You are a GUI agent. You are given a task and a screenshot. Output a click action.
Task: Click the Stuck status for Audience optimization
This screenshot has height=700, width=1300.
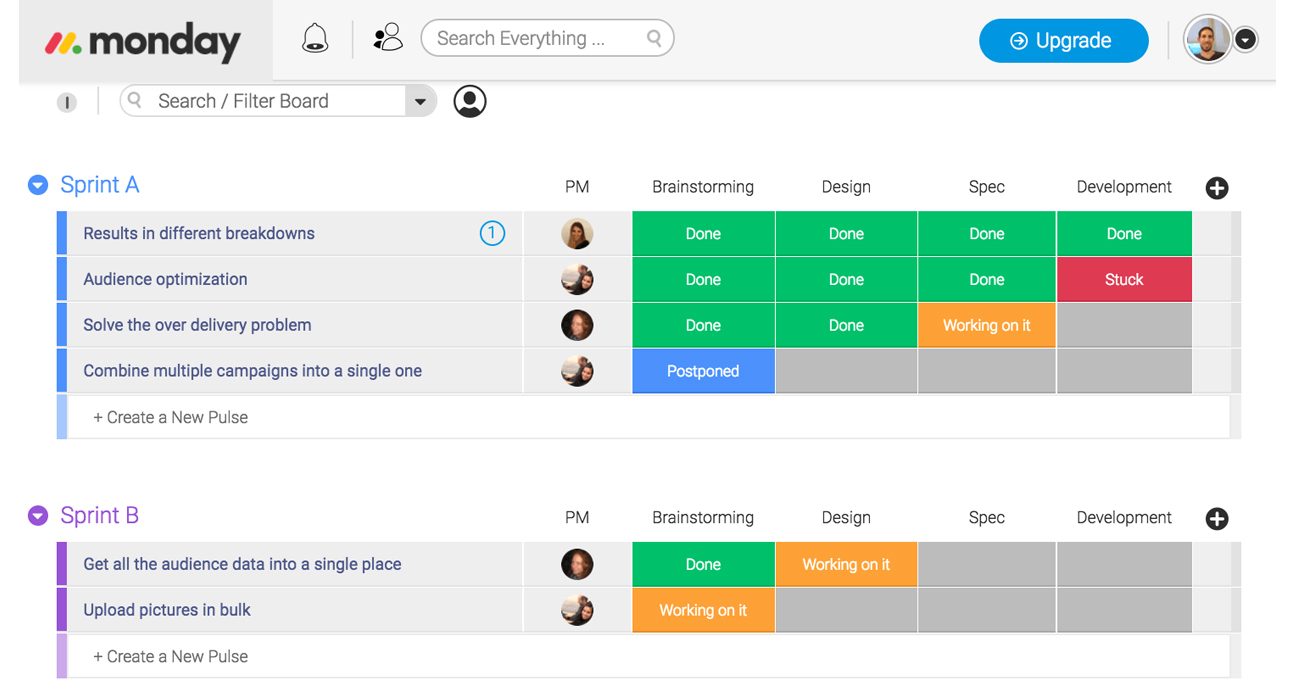[x=1123, y=279]
